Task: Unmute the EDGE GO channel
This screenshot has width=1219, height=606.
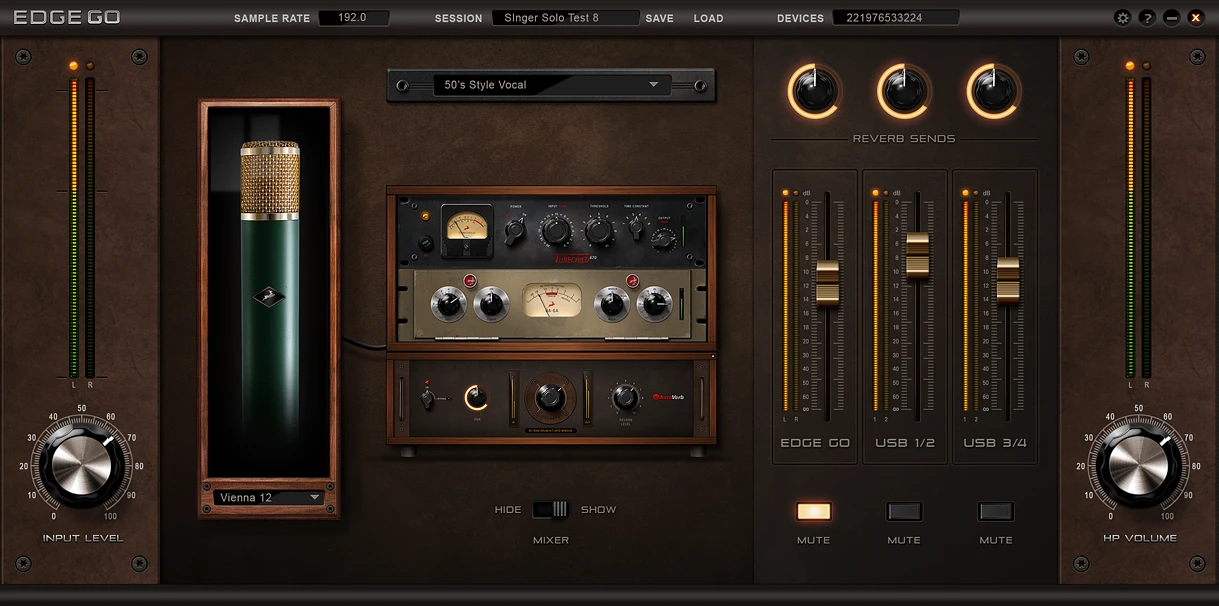Action: 814,512
